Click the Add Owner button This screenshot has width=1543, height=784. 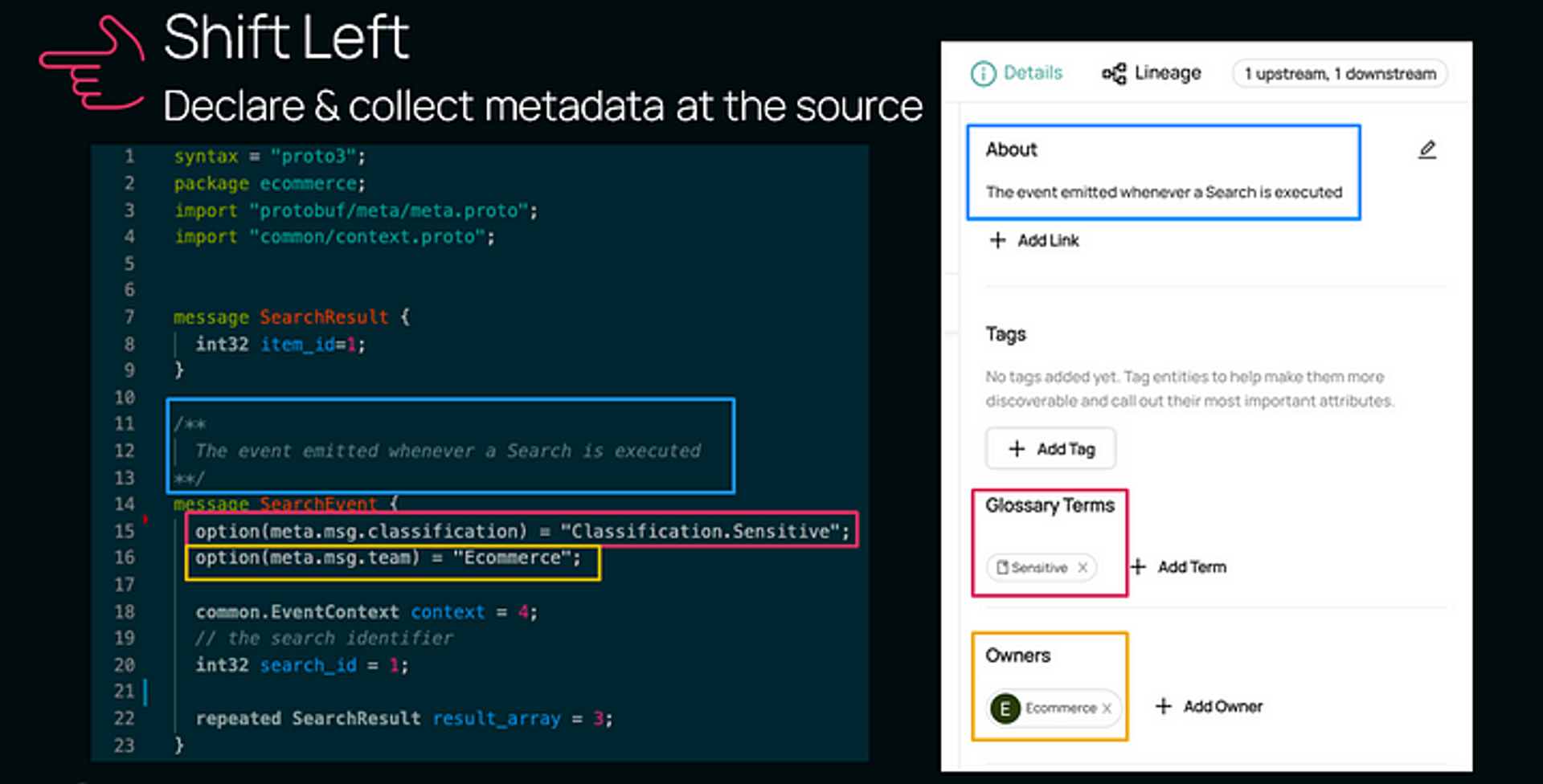tap(1209, 706)
